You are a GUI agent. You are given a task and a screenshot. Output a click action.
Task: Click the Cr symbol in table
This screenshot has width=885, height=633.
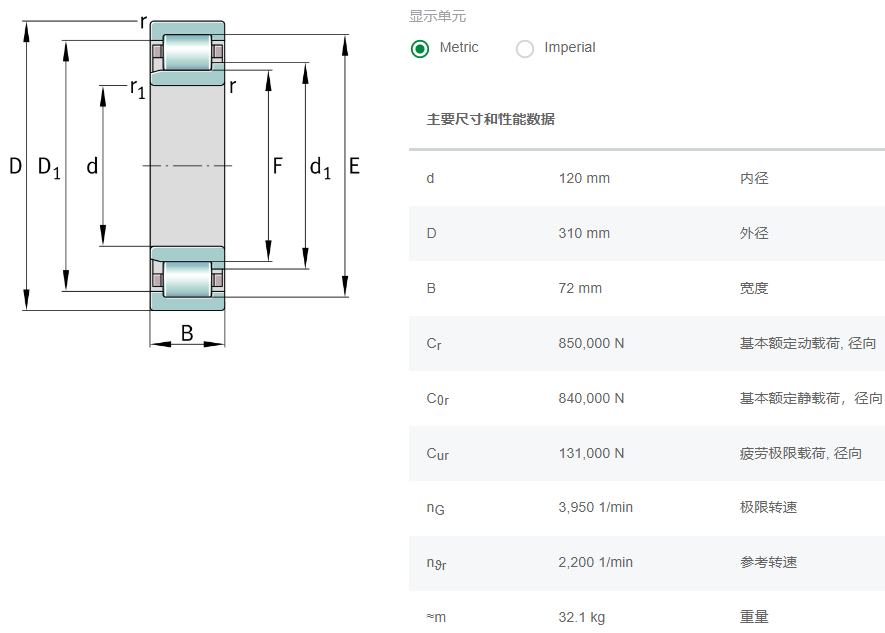pyautogui.click(x=434, y=344)
